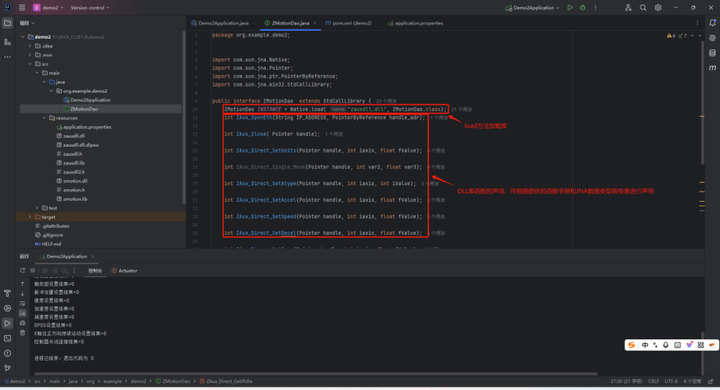Screen dimensions: 720x390
Task: Toggle scroll to end in console
Action: click(22, 313)
